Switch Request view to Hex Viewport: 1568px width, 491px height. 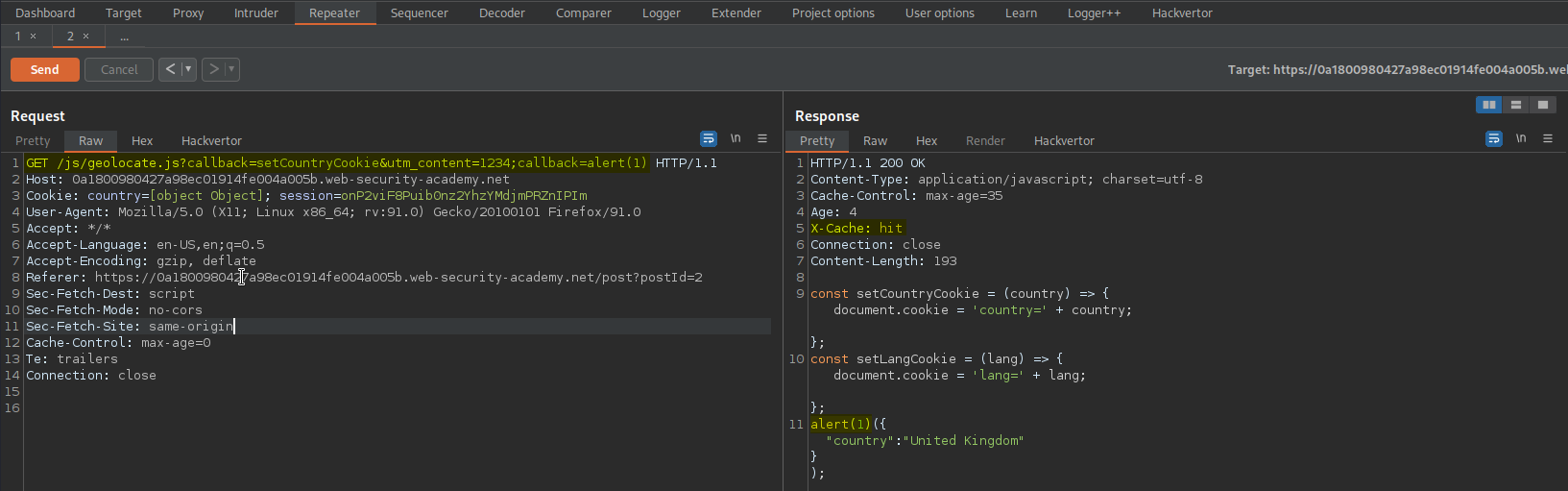(142, 140)
